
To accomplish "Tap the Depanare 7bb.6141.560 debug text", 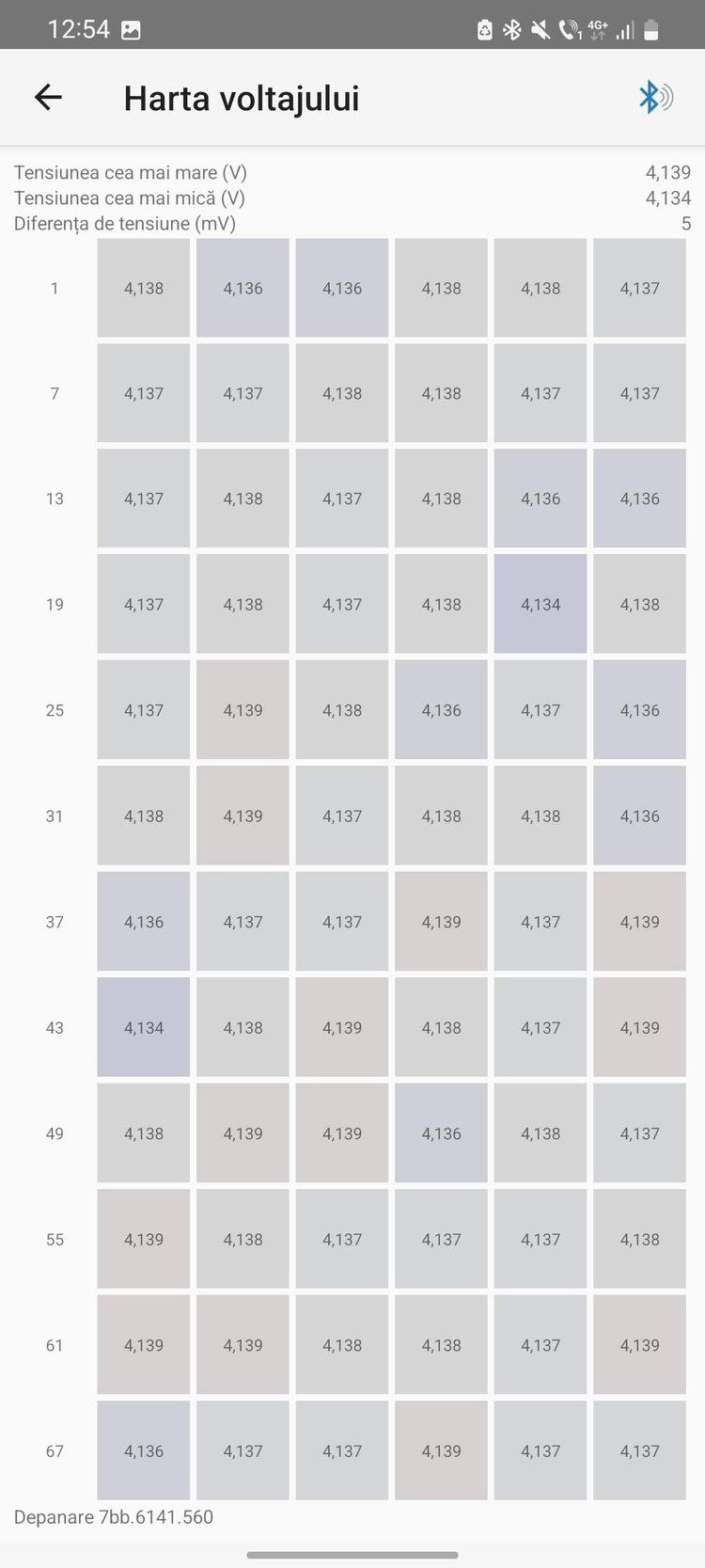I will pos(114,1517).
